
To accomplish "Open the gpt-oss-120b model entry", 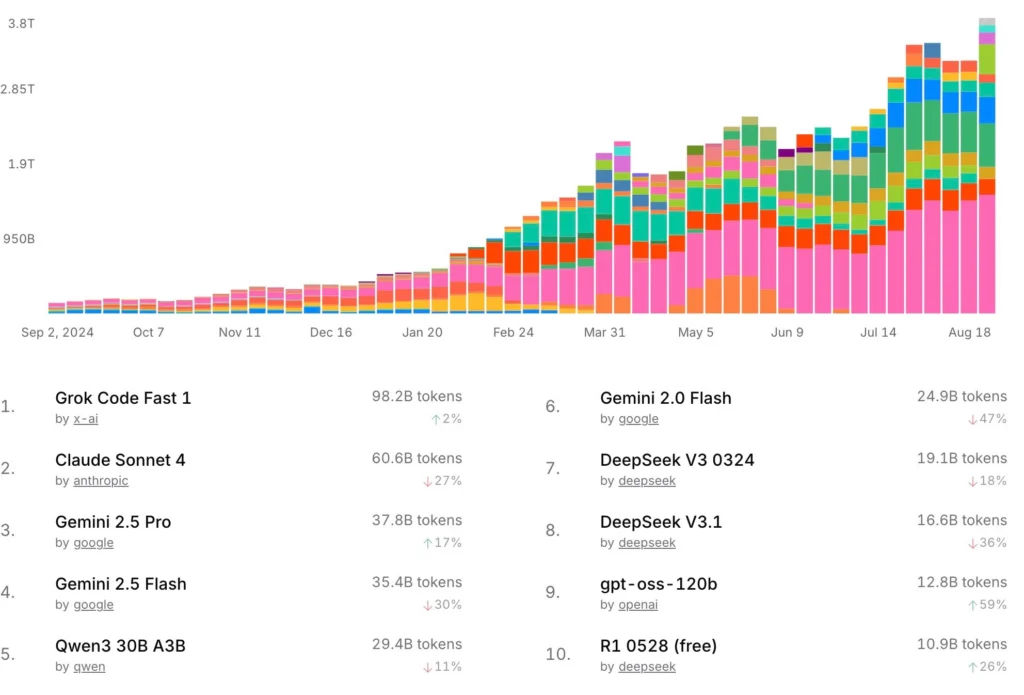I will tap(658, 584).
